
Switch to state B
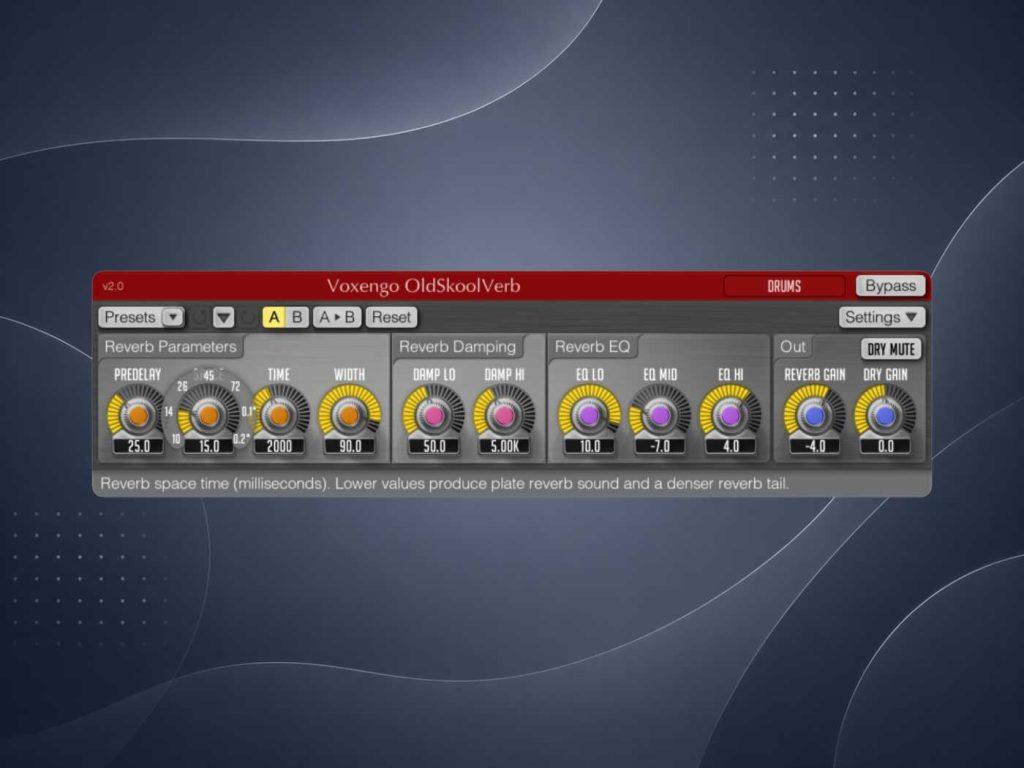click(x=297, y=317)
